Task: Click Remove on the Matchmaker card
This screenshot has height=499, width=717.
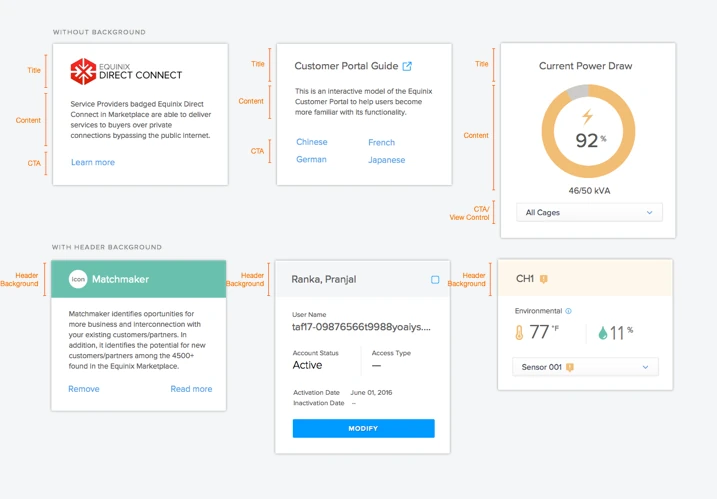Action: 84,389
